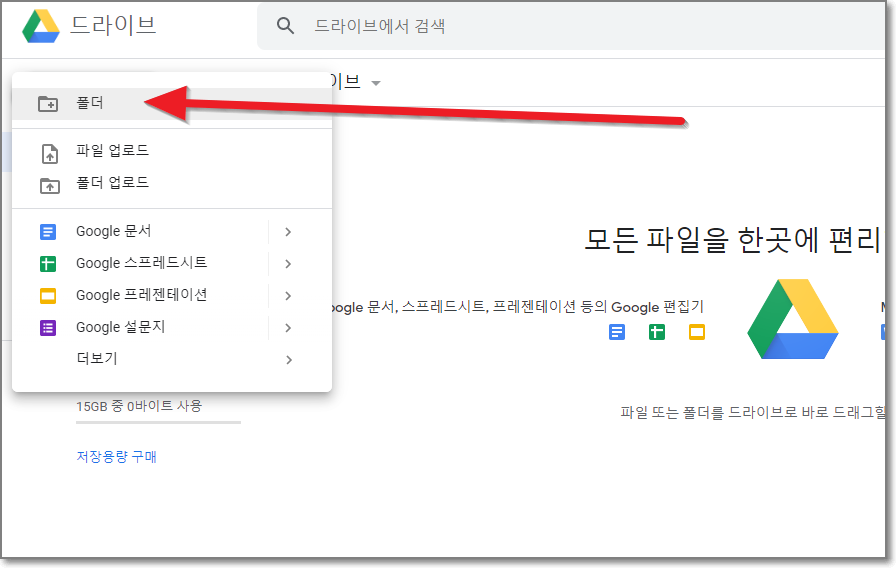Image resolution: width=896 pixels, height=568 pixels.
Task: Open the 저장용량 구매 link
Action: coord(117,457)
